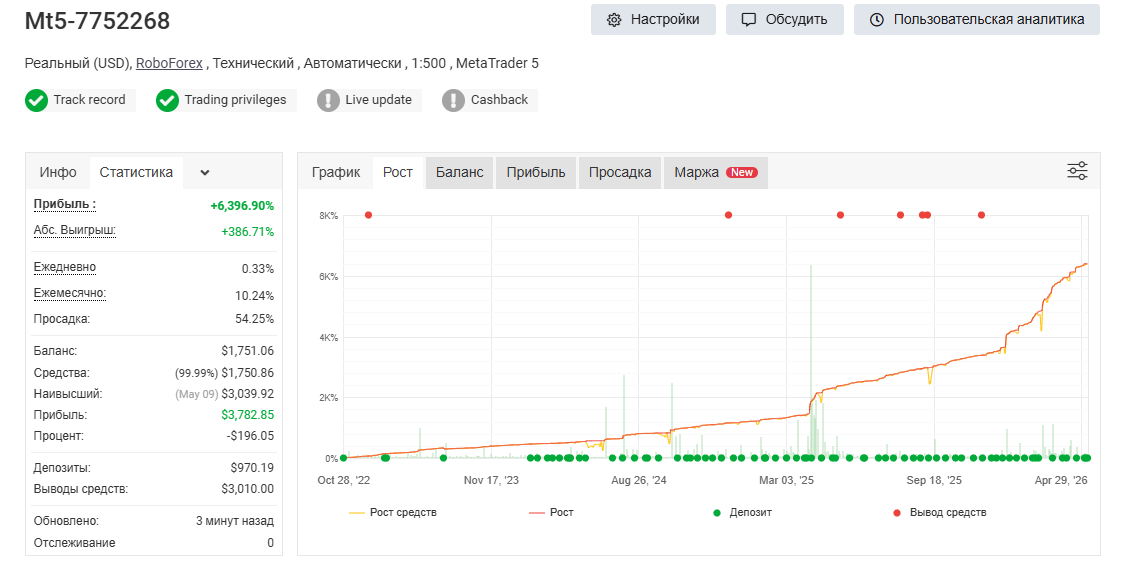Click the $3,010.00 withdrawals value
This screenshot has height=564, width=1122.
(248, 489)
